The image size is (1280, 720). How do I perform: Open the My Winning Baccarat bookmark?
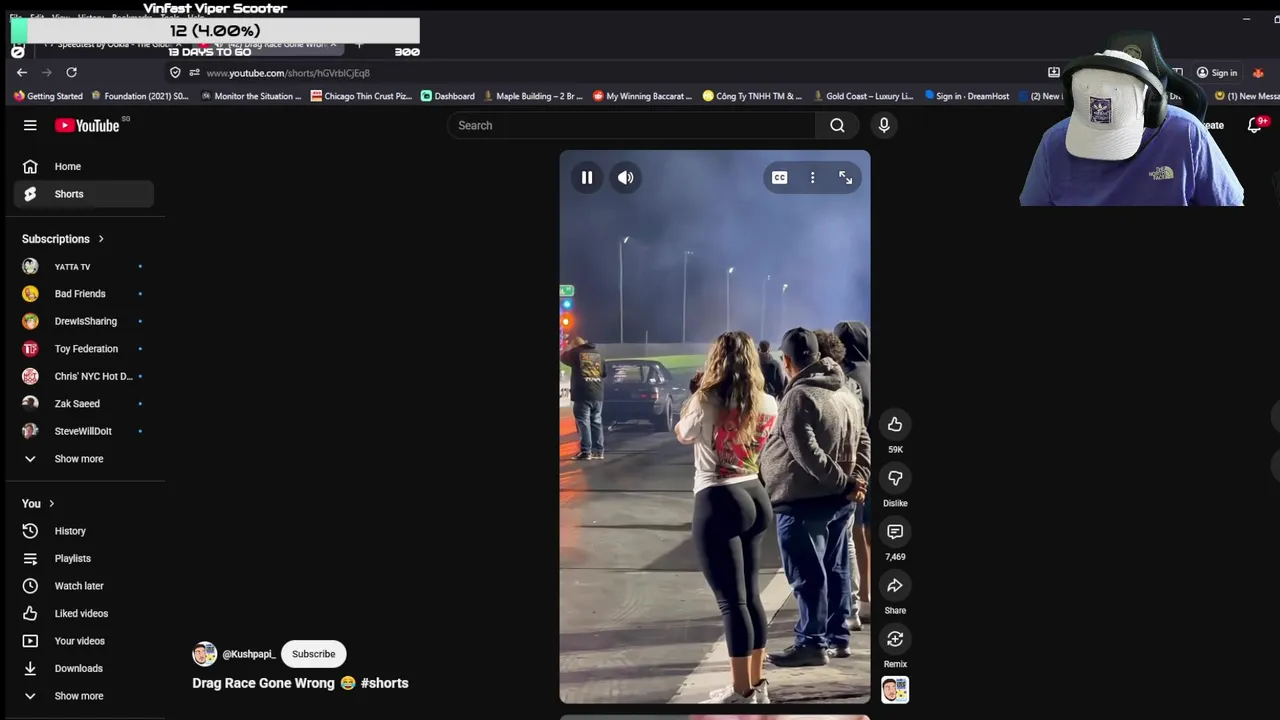pyautogui.click(x=642, y=96)
